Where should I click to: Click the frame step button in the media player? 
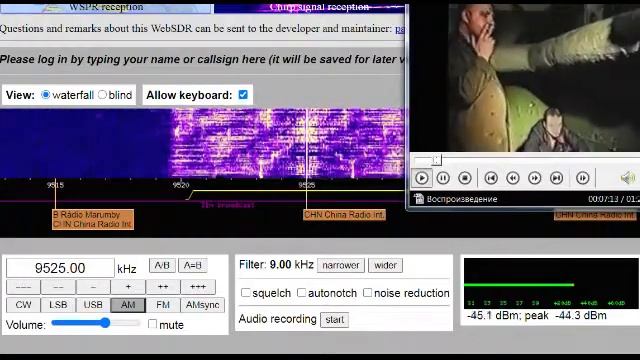coord(582,178)
